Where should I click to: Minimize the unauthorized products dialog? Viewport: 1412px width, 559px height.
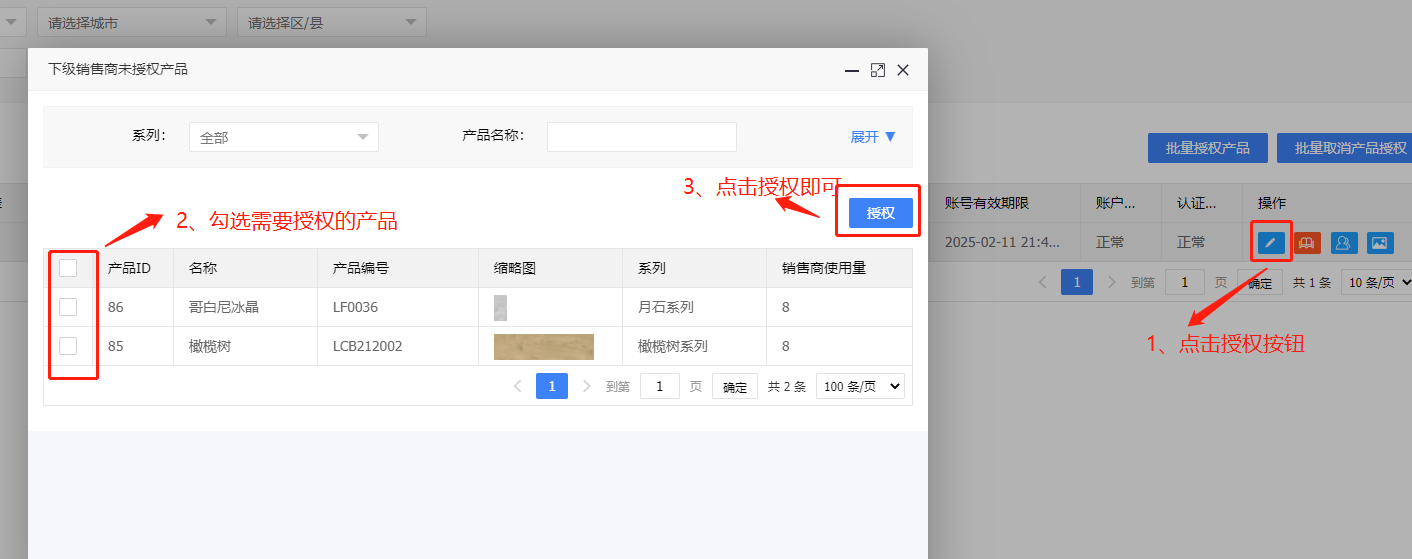point(852,70)
